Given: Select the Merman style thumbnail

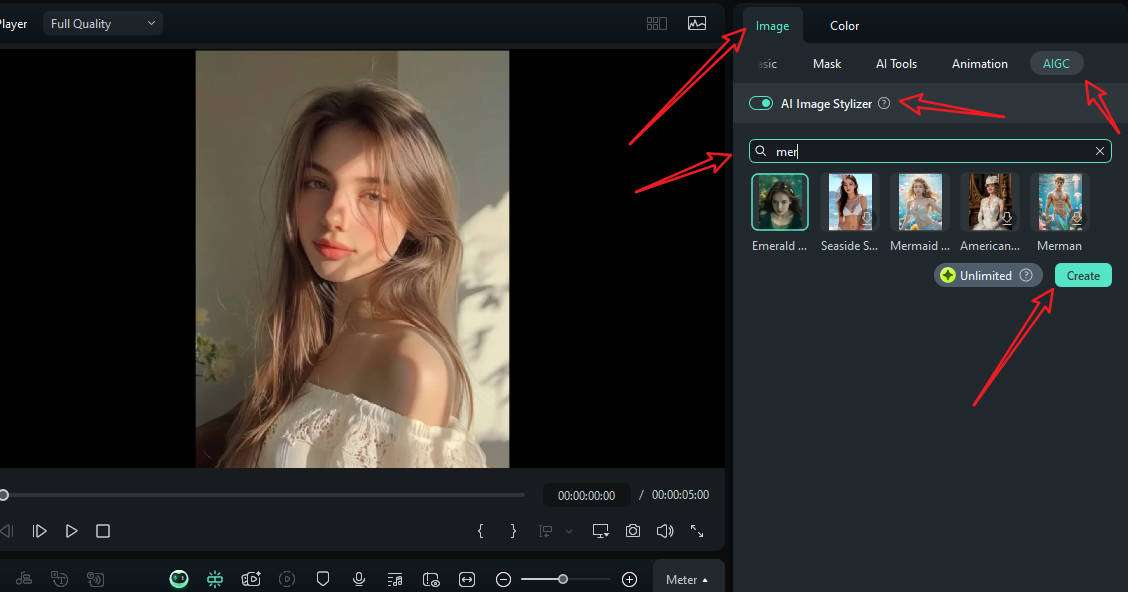Looking at the screenshot, I should click(x=1060, y=202).
